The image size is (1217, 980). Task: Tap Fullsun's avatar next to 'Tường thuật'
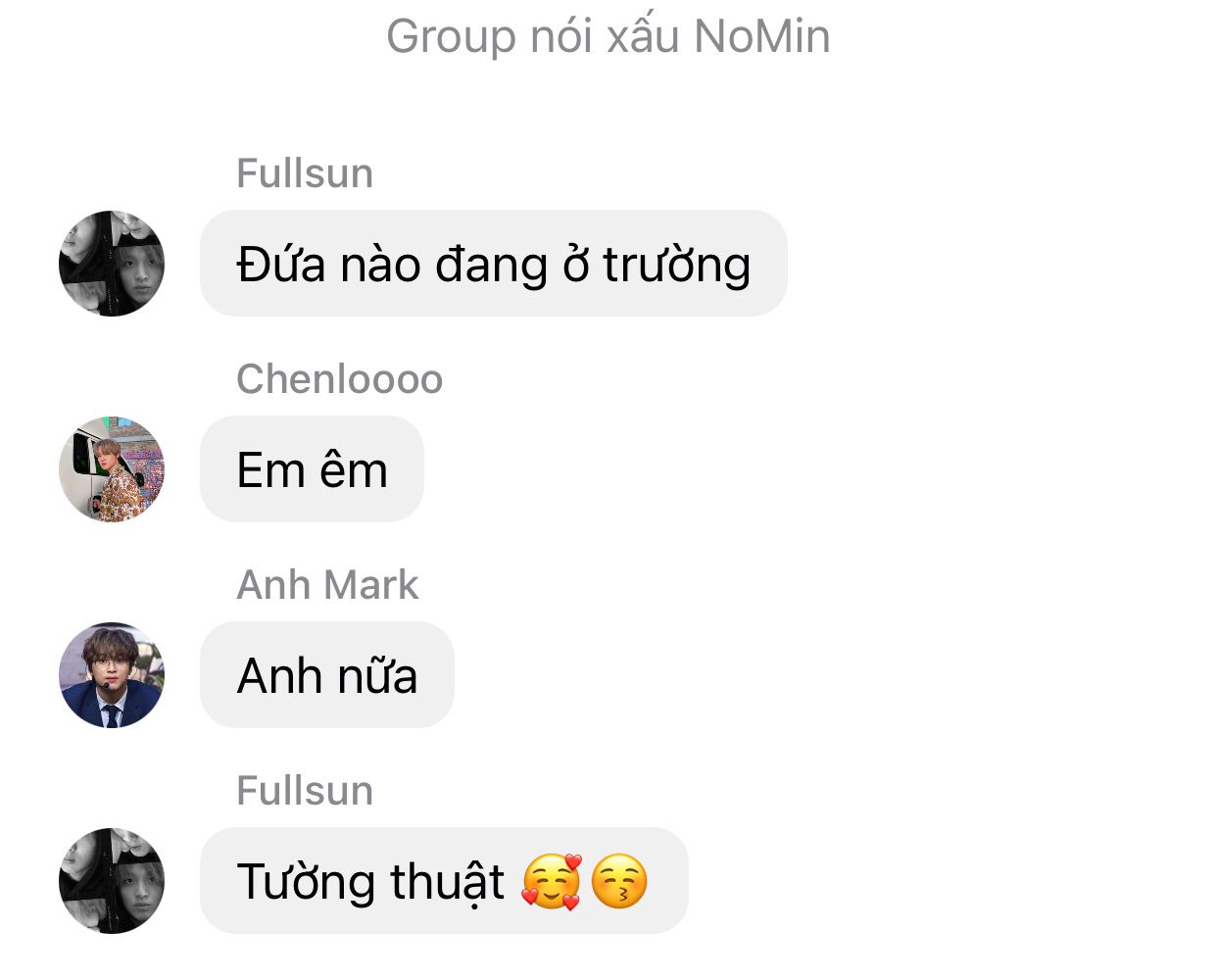[x=112, y=881]
